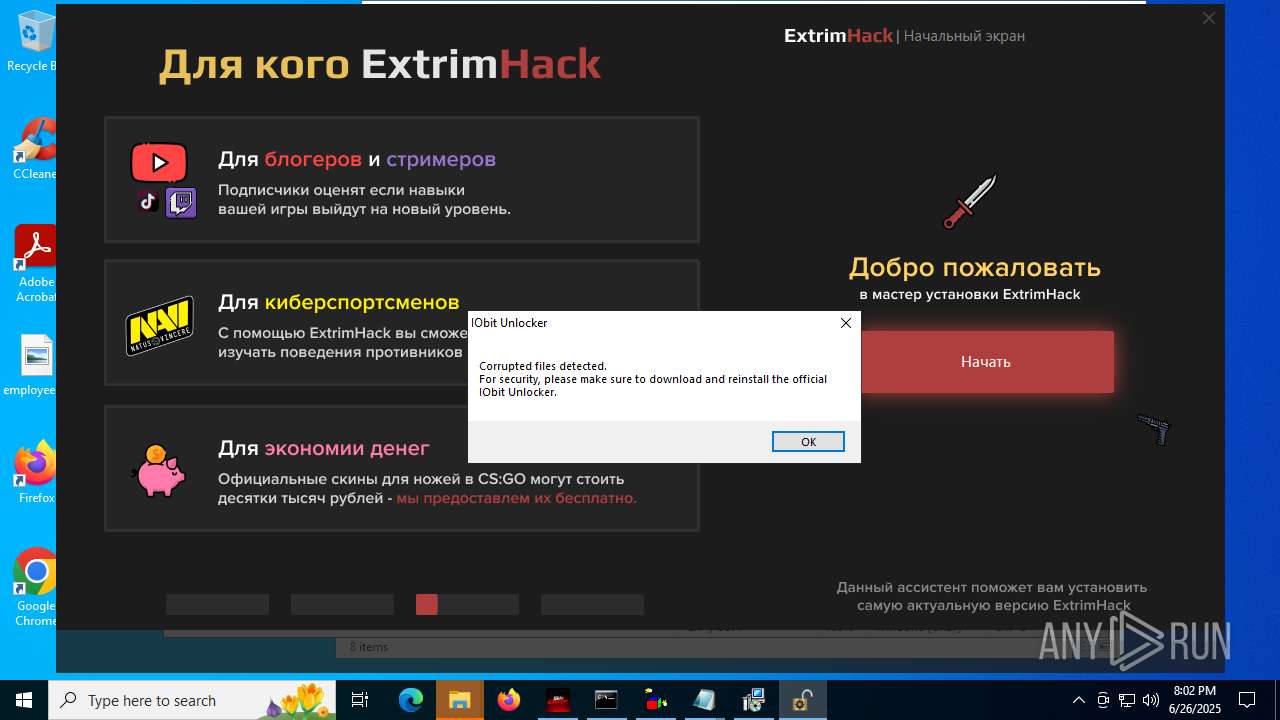Click the knife icon above welcome text

(x=970, y=201)
